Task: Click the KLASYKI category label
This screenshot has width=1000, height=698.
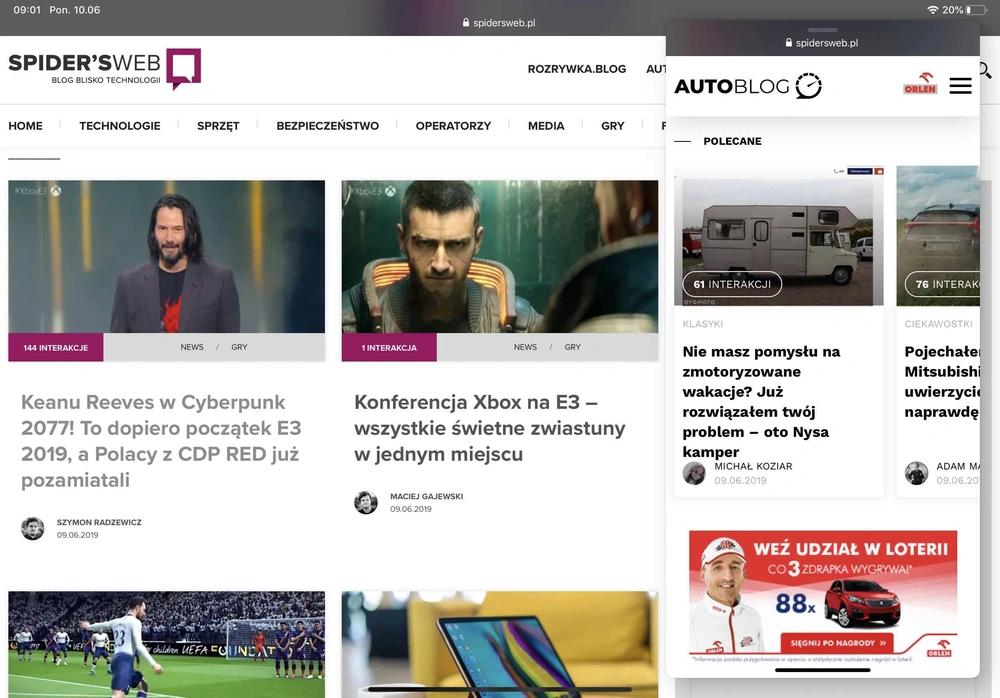Action: pyautogui.click(x=703, y=324)
